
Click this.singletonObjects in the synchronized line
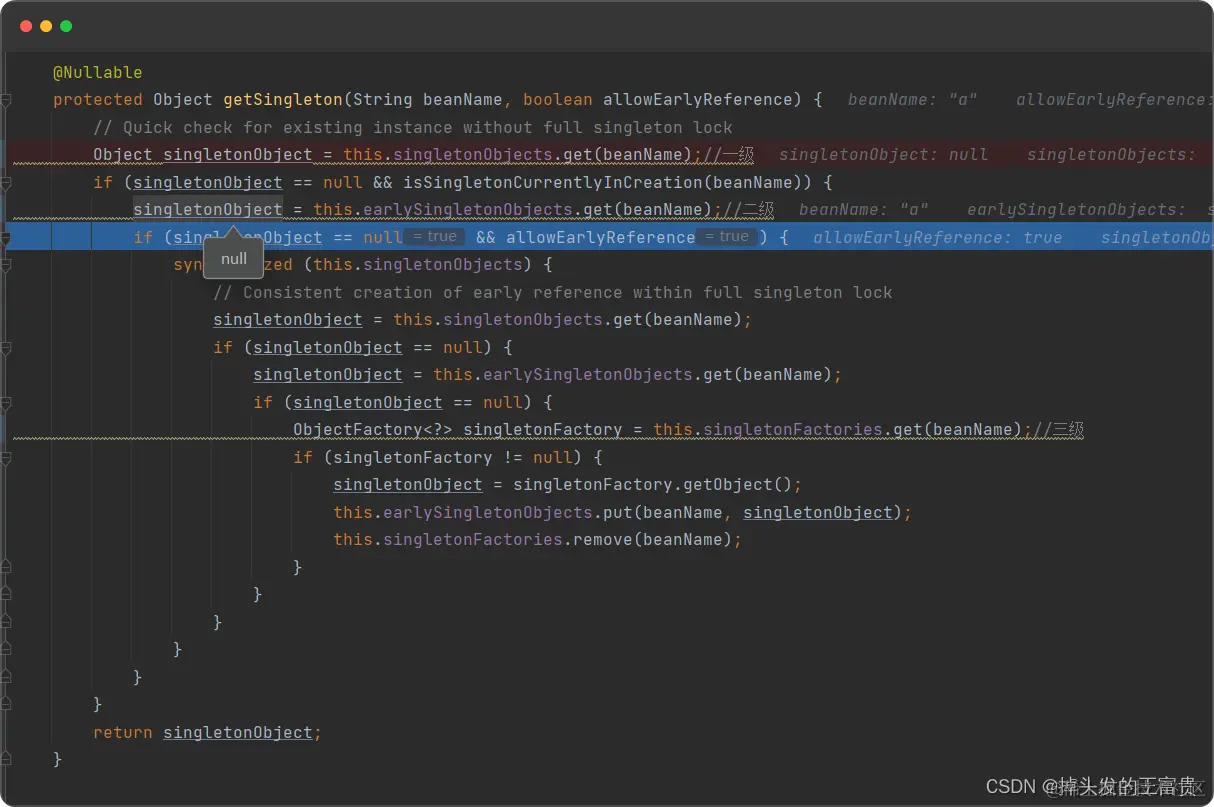point(418,265)
